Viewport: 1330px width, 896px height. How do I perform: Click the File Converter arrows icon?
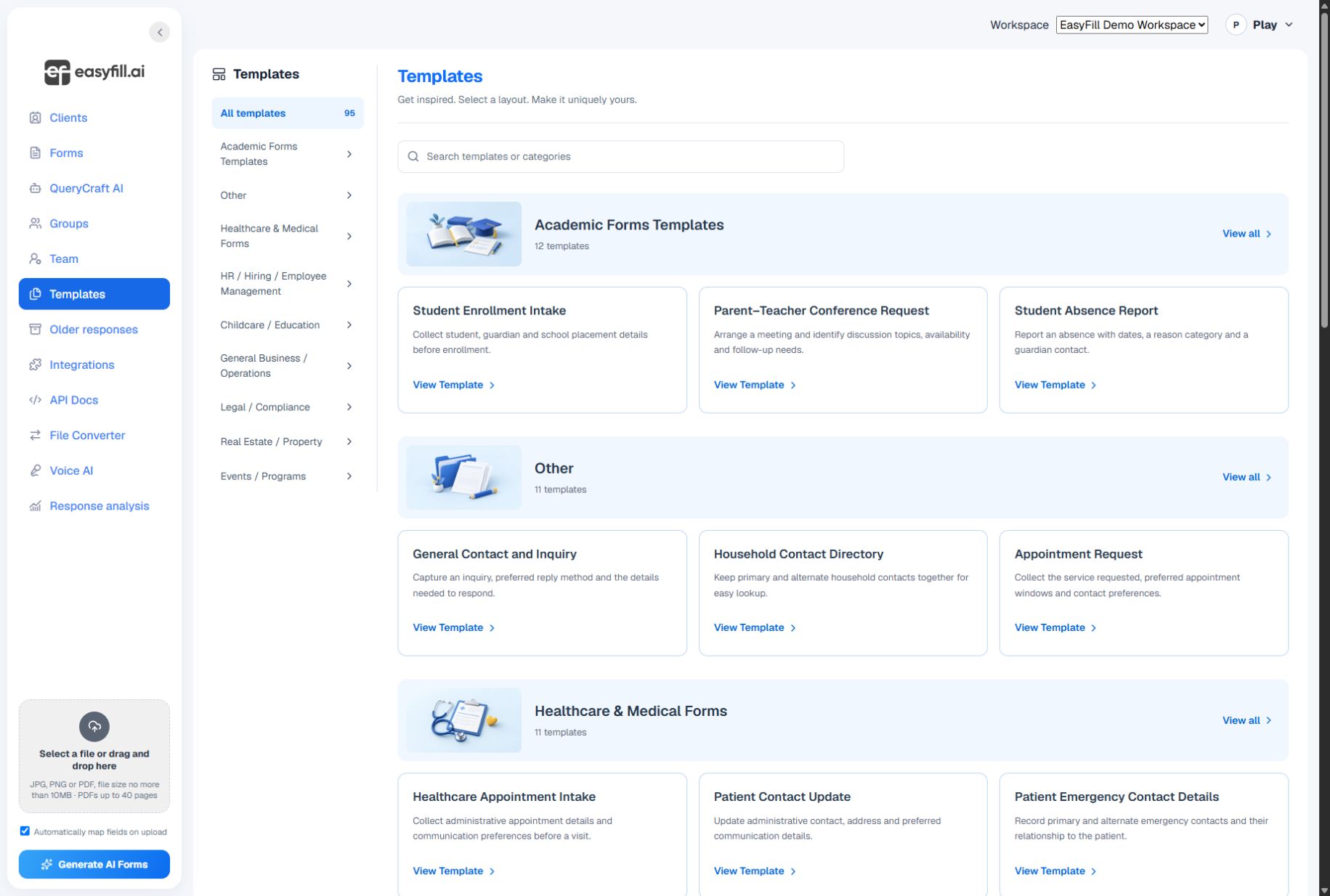click(35, 435)
